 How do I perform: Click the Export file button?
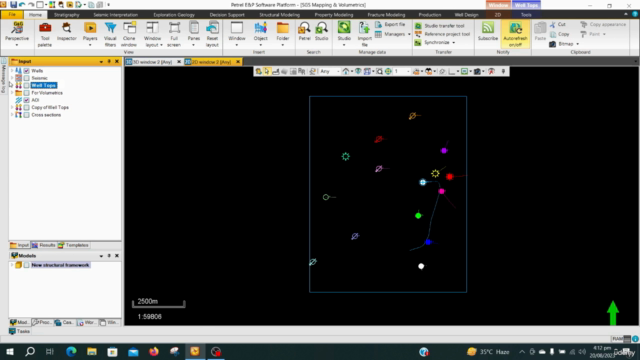pos(390,24)
